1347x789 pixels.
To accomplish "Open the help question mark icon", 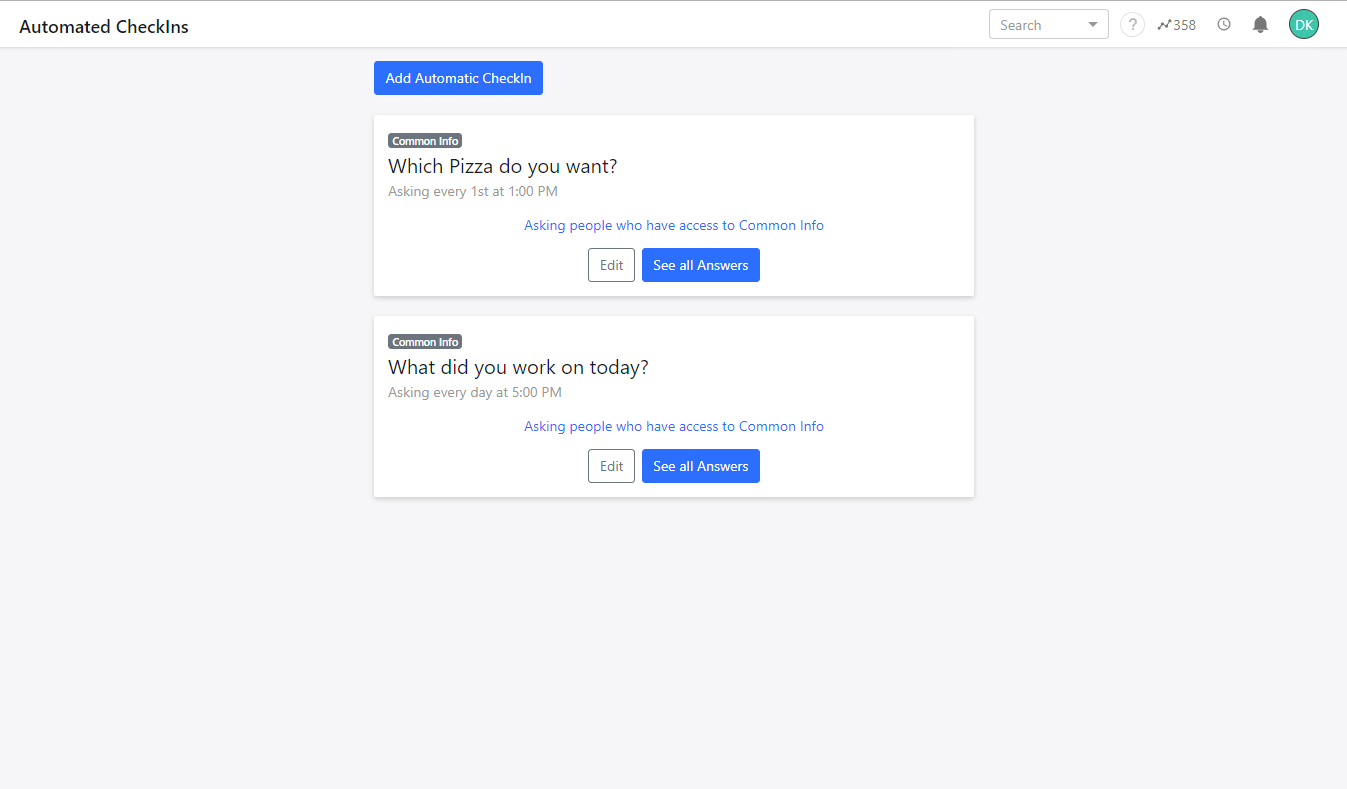I will point(1132,25).
